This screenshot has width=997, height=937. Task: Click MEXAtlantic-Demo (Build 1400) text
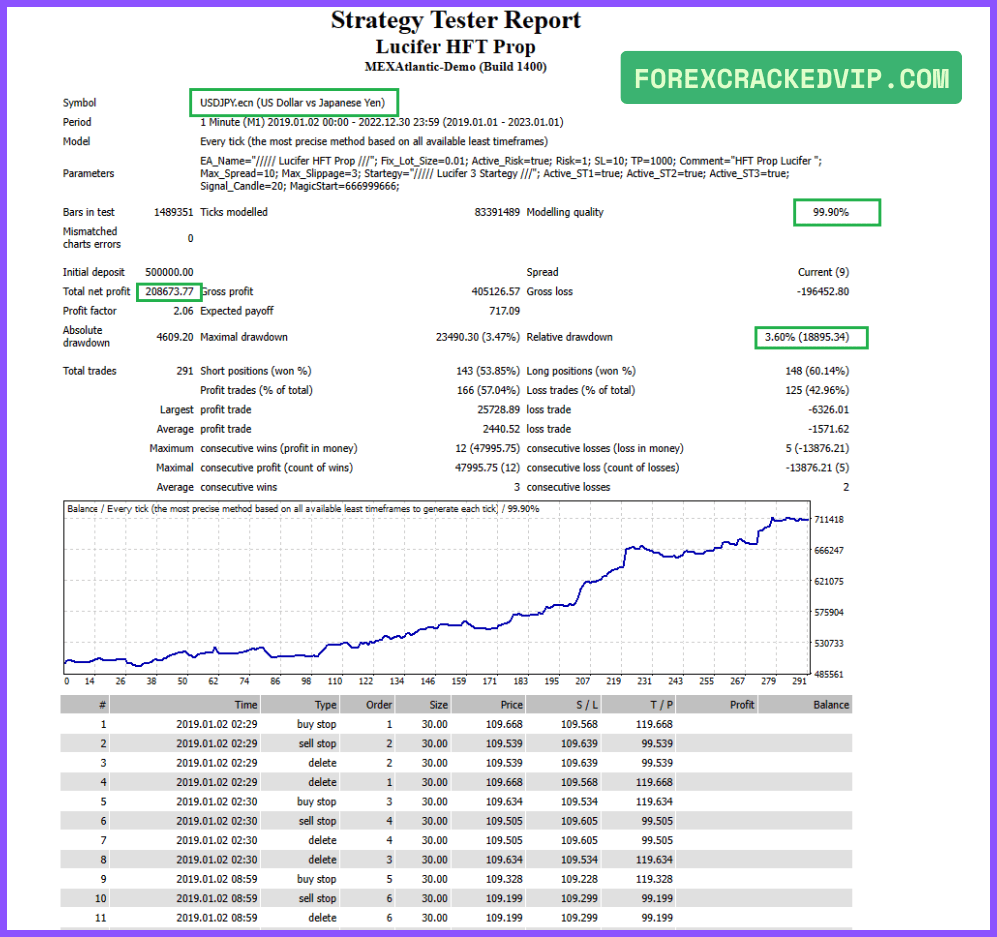click(x=455, y=67)
